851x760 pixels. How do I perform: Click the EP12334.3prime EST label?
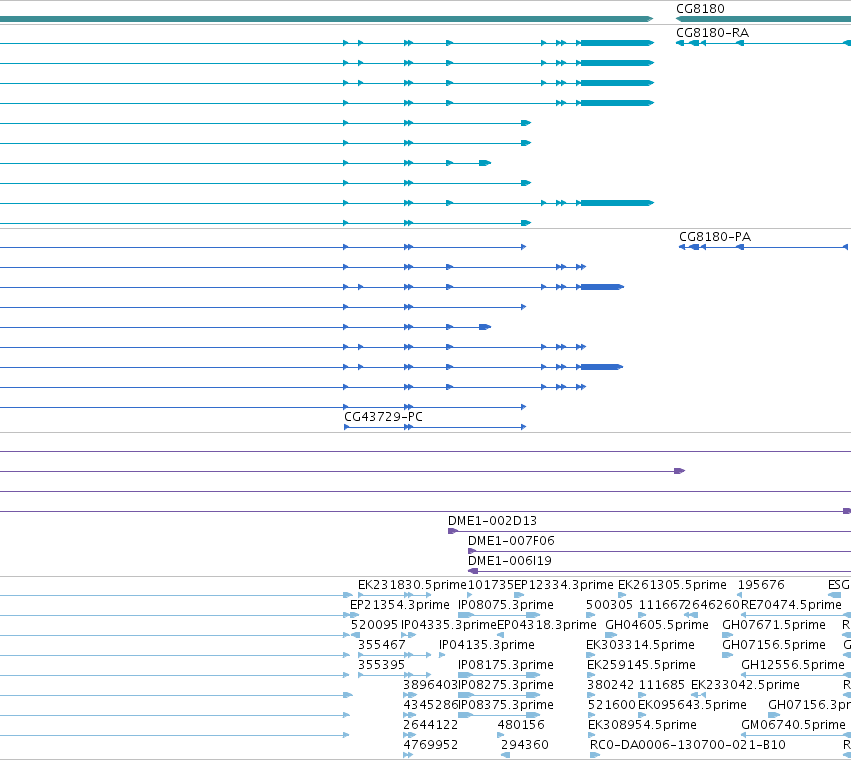563,585
